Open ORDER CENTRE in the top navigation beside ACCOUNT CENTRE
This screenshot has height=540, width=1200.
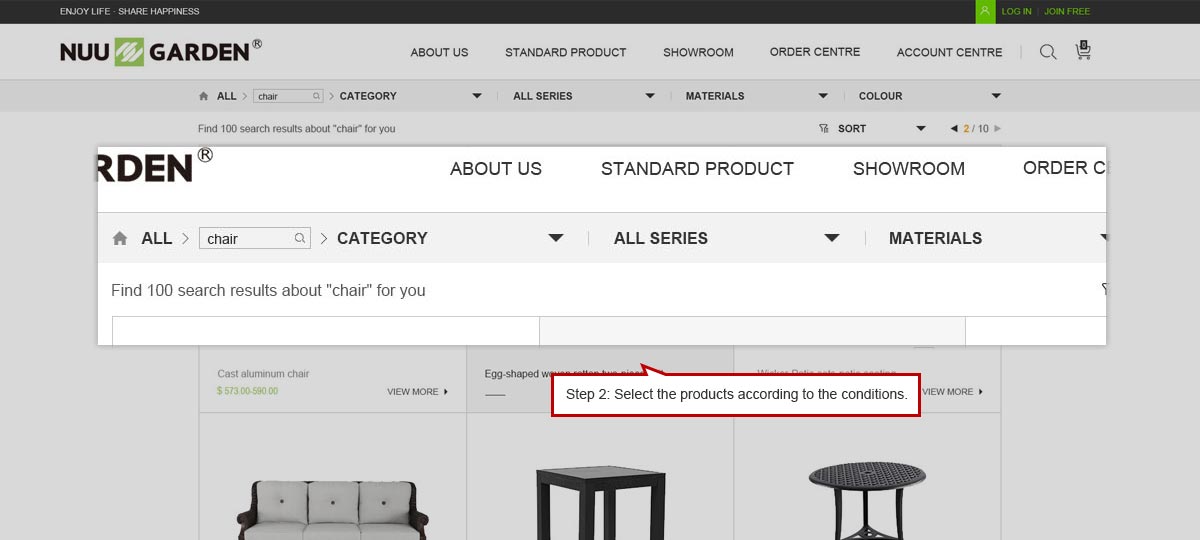click(815, 52)
